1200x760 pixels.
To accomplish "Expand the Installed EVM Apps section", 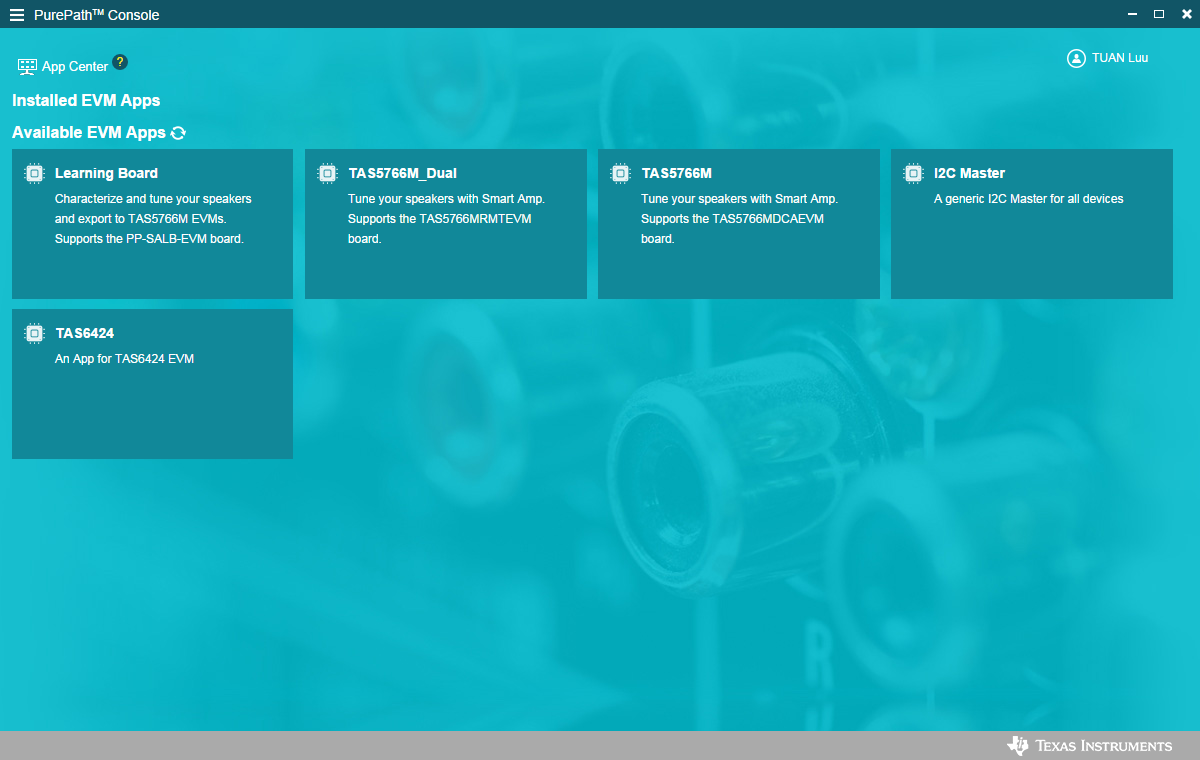I will (86, 101).
